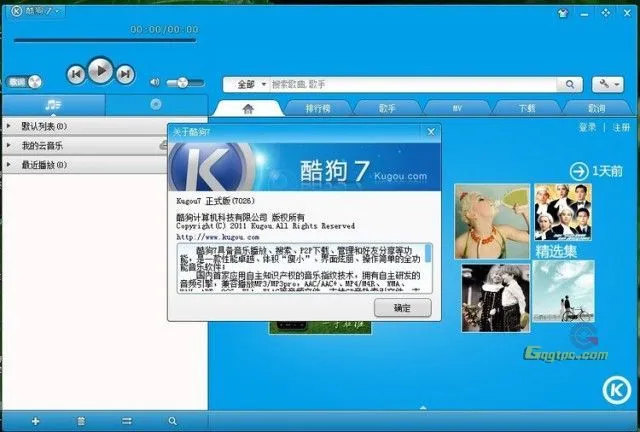The height and width of the screenshot is (432, 640).
Task: Mute the volume speaker icon
Action: click(154, 82)
